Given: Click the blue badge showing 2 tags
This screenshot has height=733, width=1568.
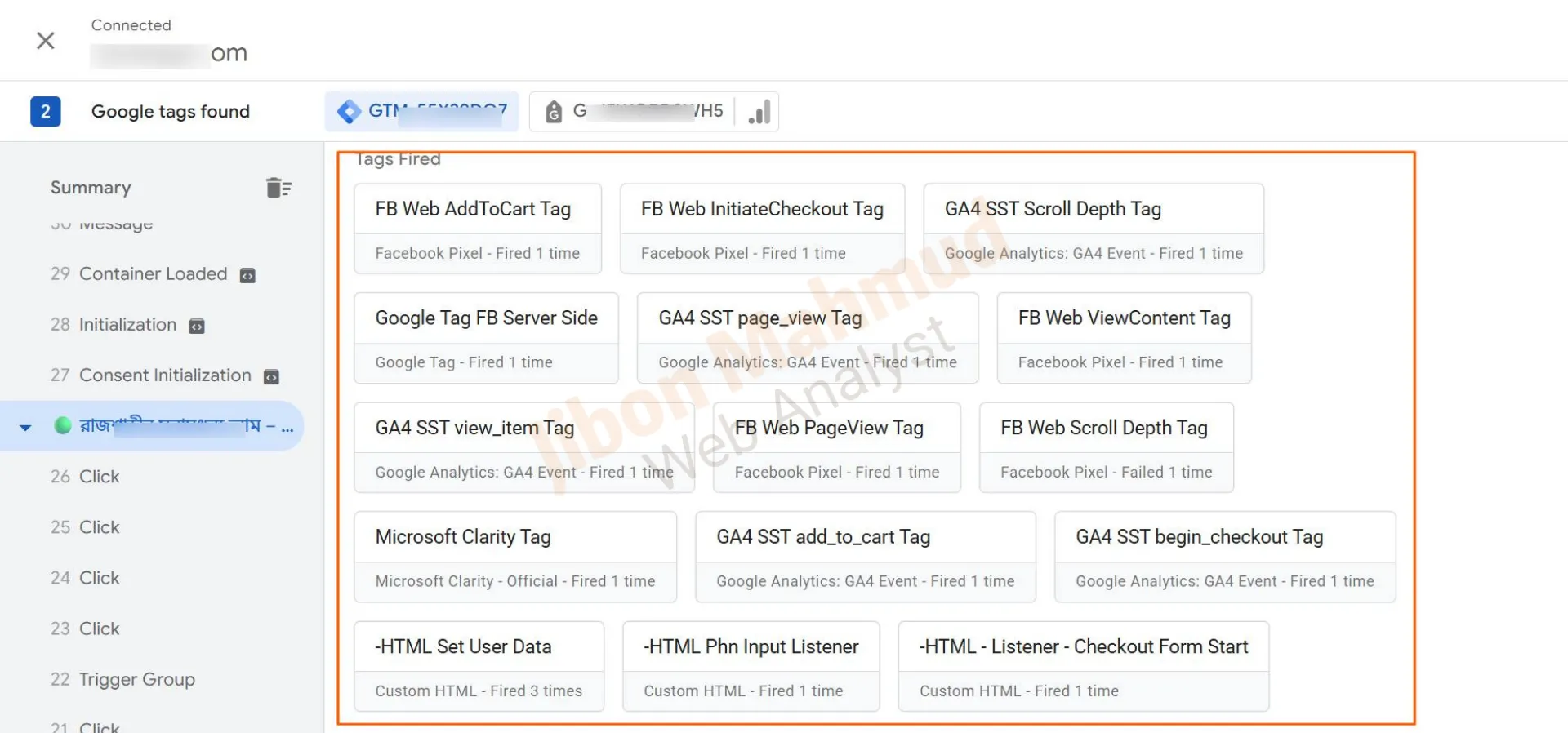Looking at the screenshot, I should pos(46,111).
